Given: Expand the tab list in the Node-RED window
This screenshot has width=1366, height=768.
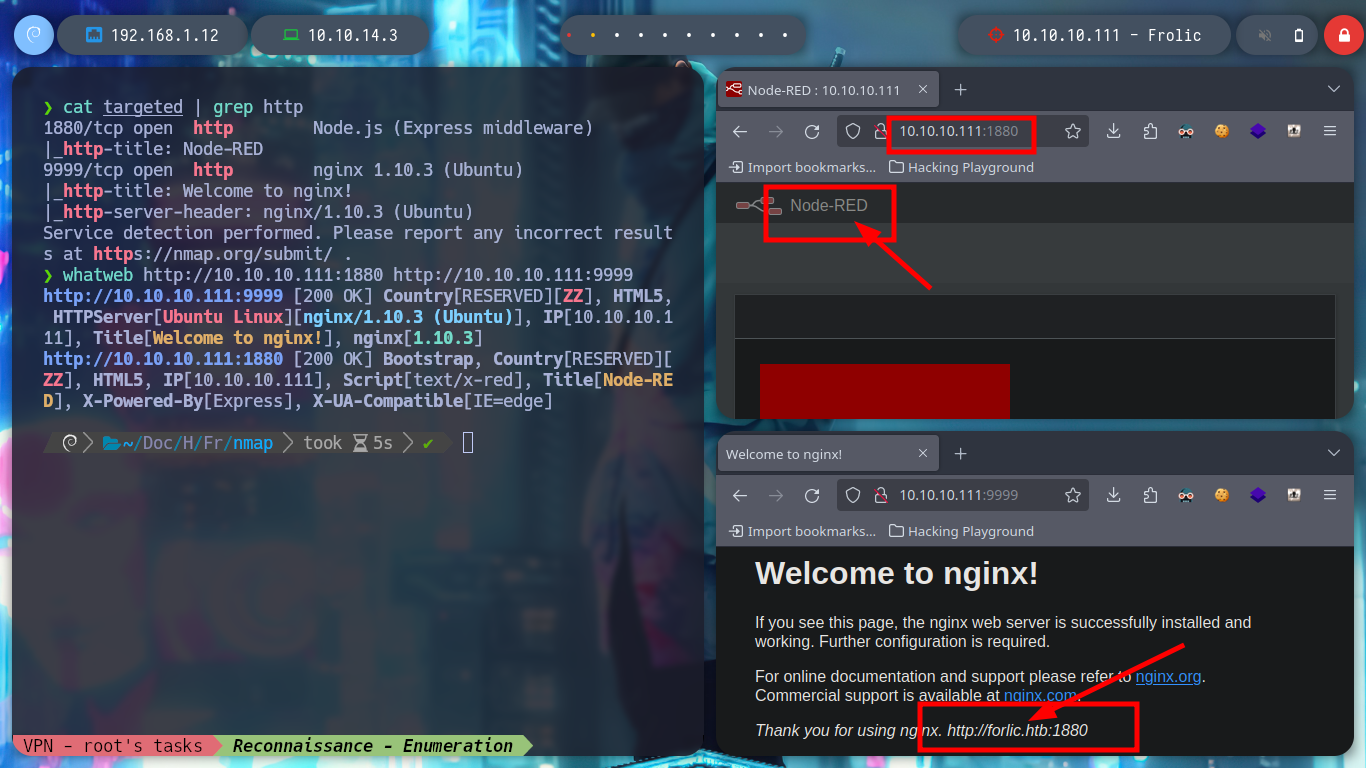Looking at the screenshot, I should point(1333,90).
